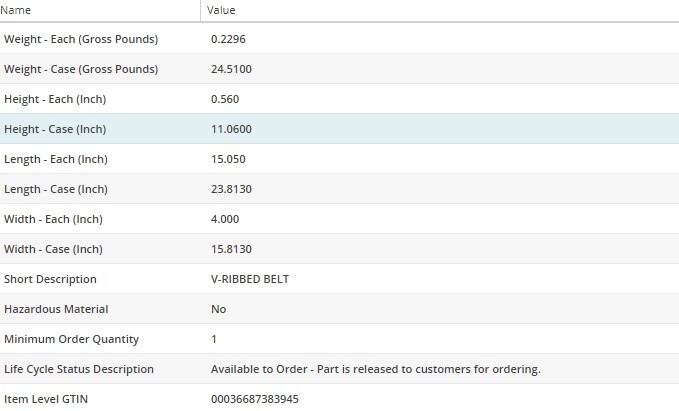679x411 pixels.
Task: Click the Short Description row label
Action: point(50,279)
